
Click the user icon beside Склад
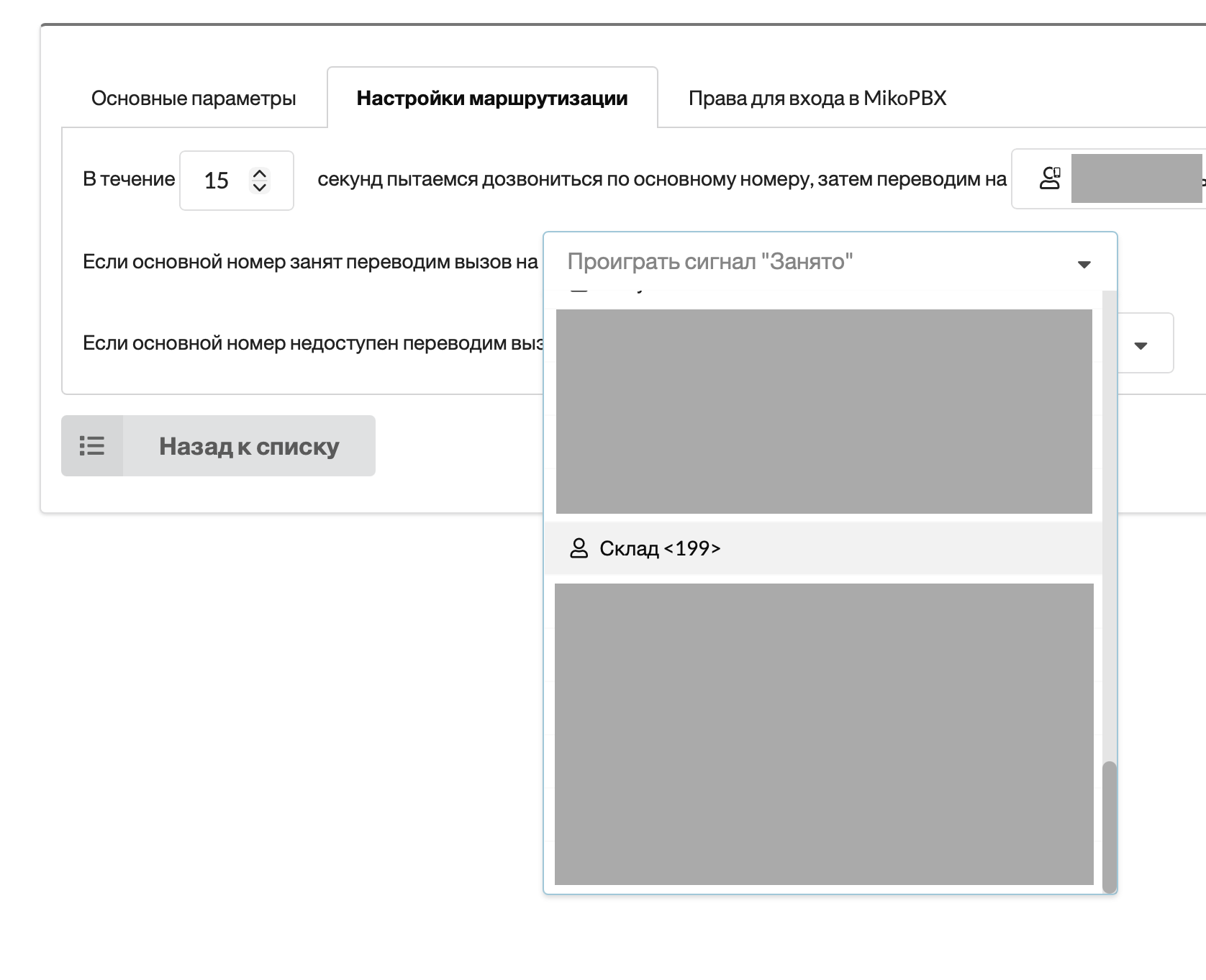point(579,548)
